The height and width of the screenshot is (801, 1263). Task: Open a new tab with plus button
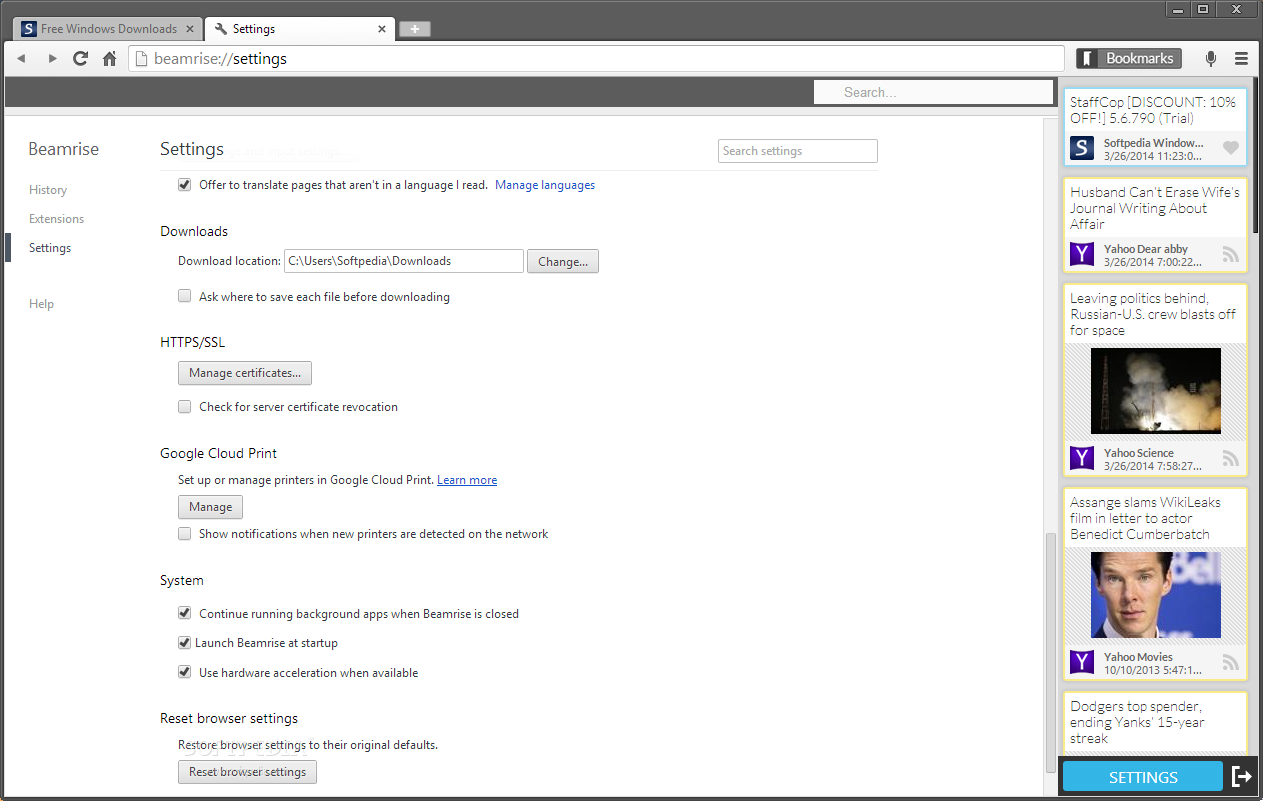[x=415, y=29]
